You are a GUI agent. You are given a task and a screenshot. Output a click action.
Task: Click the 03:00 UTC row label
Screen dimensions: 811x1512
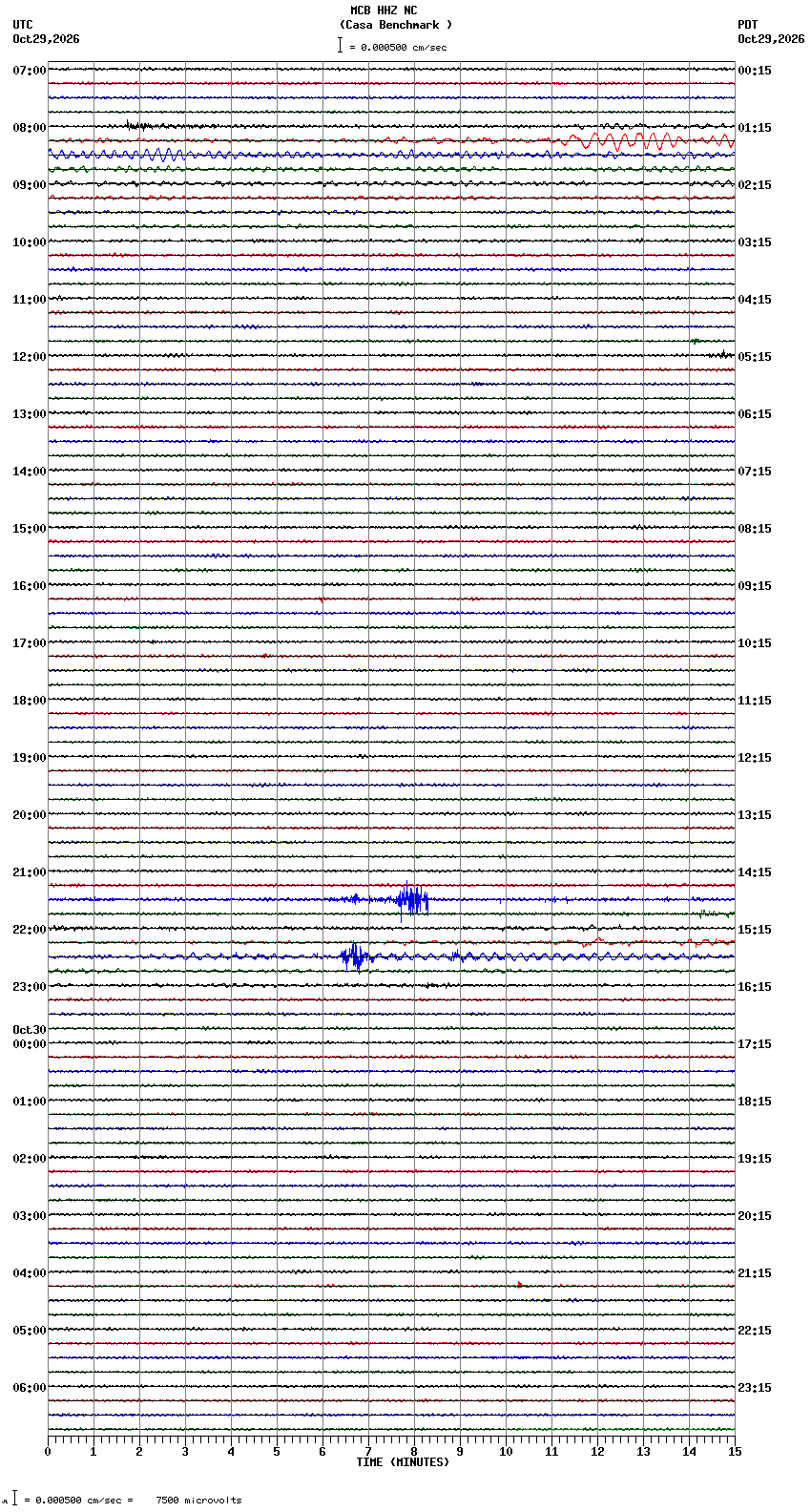29,1216
